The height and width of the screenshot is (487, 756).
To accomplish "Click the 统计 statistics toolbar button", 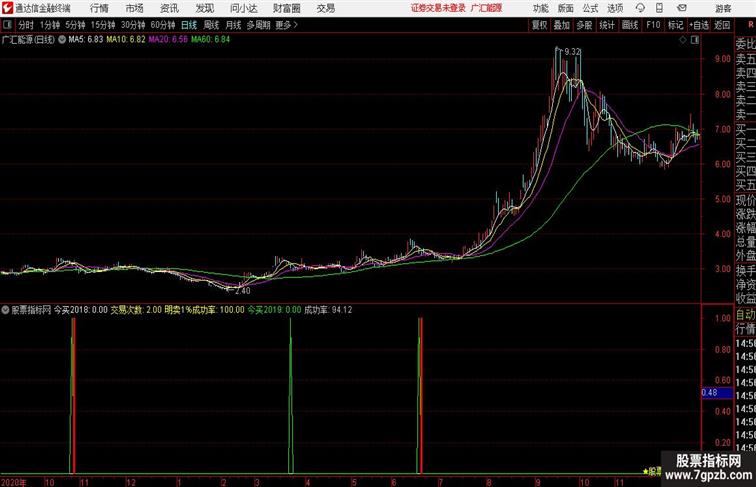I will (607, 25).
